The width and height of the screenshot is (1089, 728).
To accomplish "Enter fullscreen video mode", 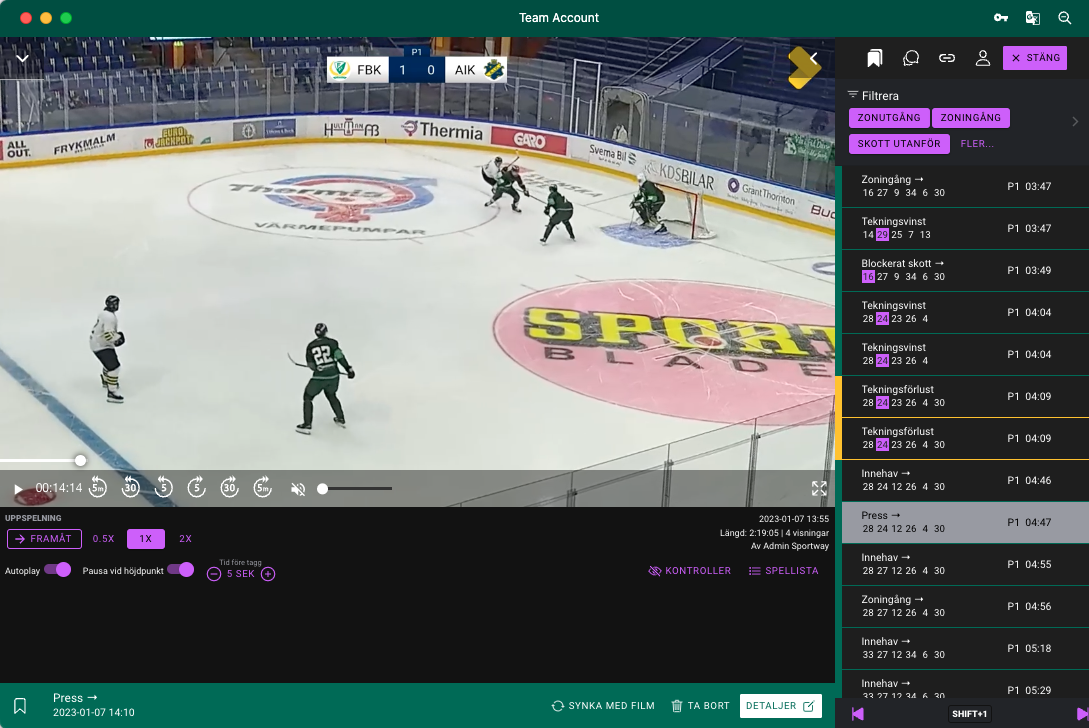I will (x=819, y=488).
